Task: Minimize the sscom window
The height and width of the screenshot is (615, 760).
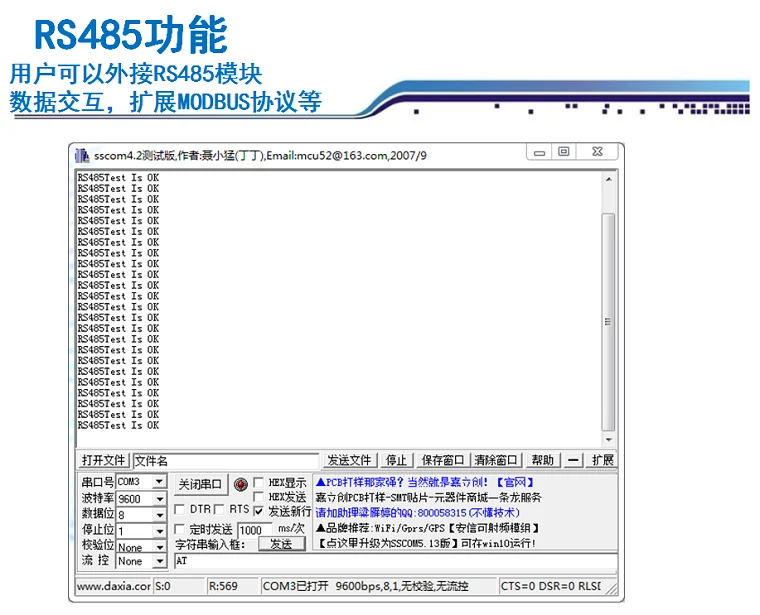Action: pos(539,152)
